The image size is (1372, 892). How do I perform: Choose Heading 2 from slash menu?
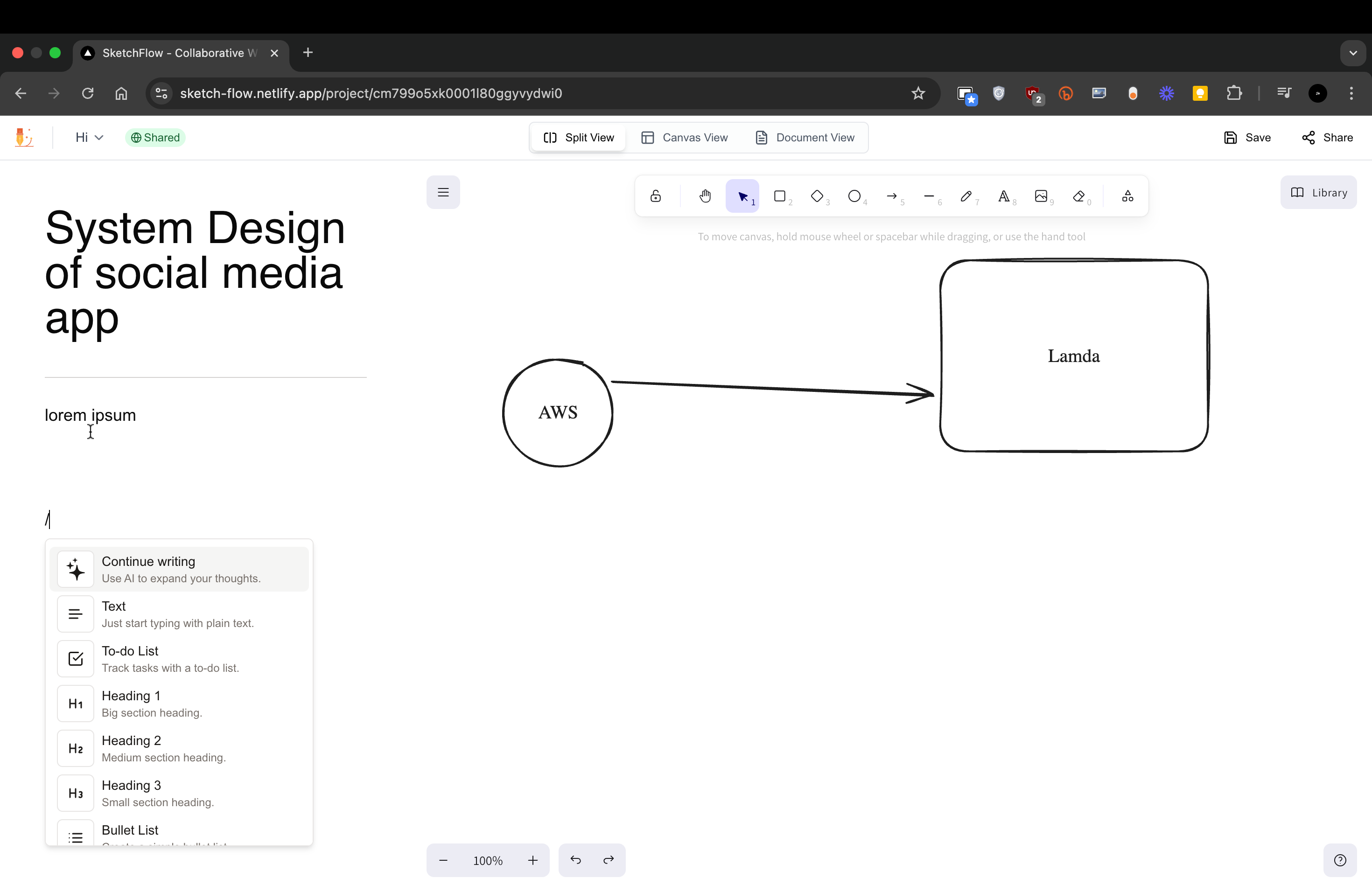179,748
